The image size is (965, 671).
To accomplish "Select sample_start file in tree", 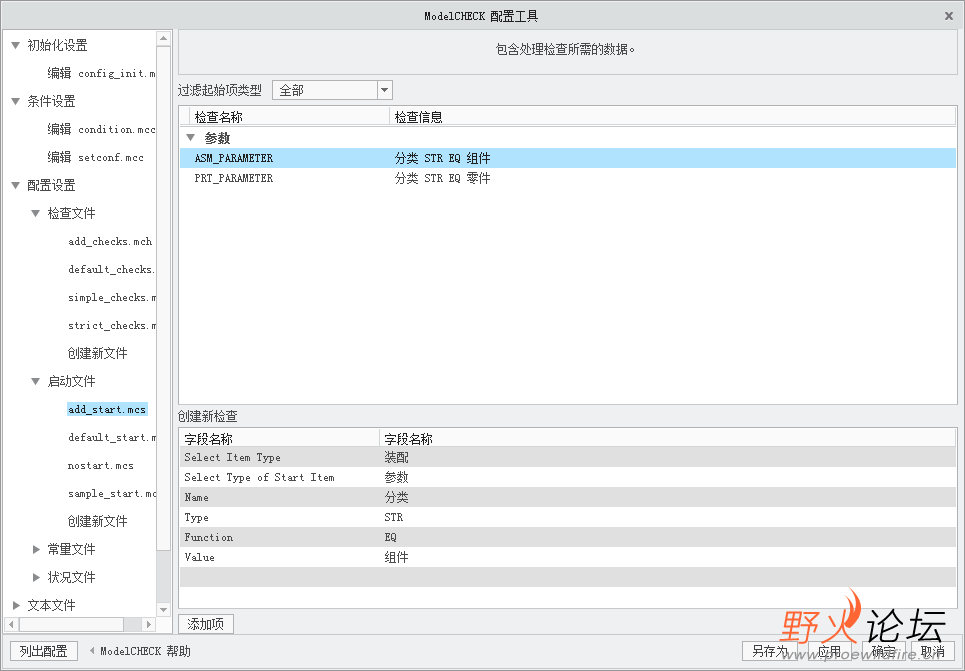I will point(111,494).
